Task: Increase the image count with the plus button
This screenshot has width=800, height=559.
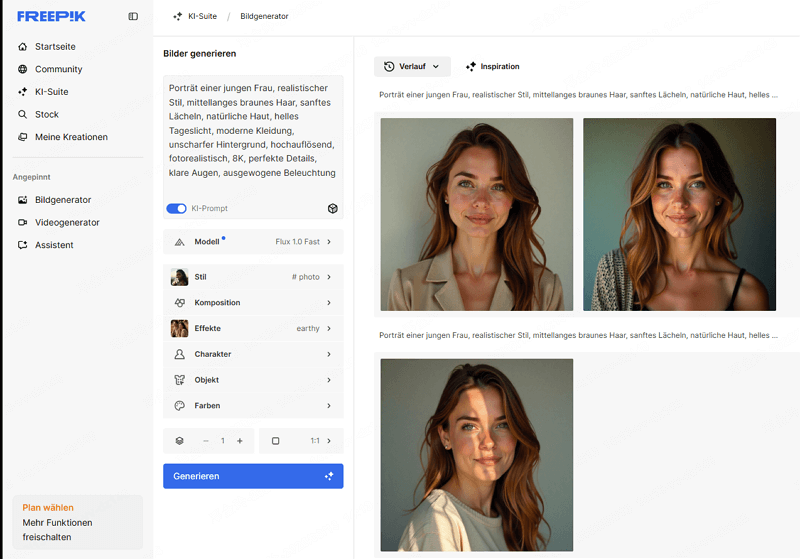Action: coord(240,441)
